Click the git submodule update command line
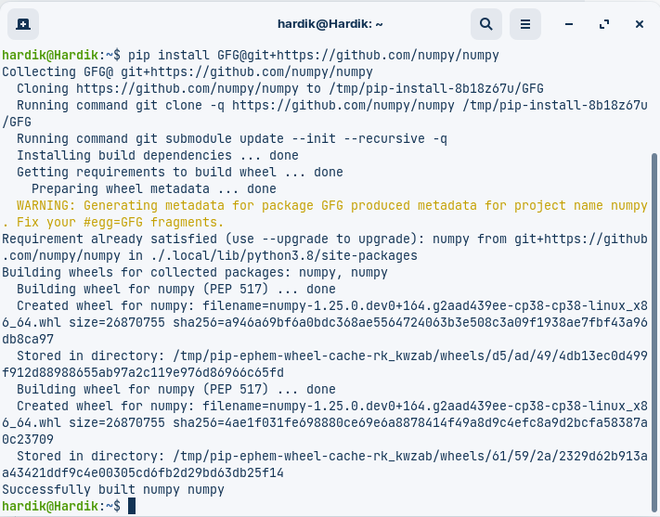This screenshot has width=660, height=517. click(x=232, y=139)
